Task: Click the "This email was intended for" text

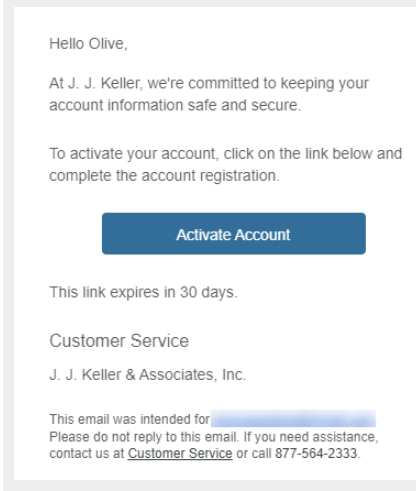Action: [x=130, y=419]
